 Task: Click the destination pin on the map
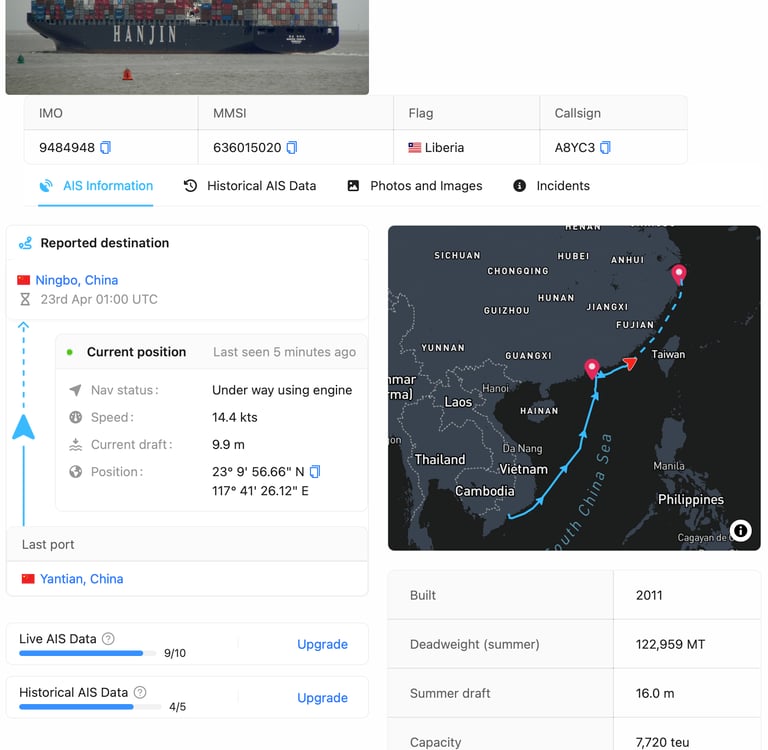coord(678,274)
